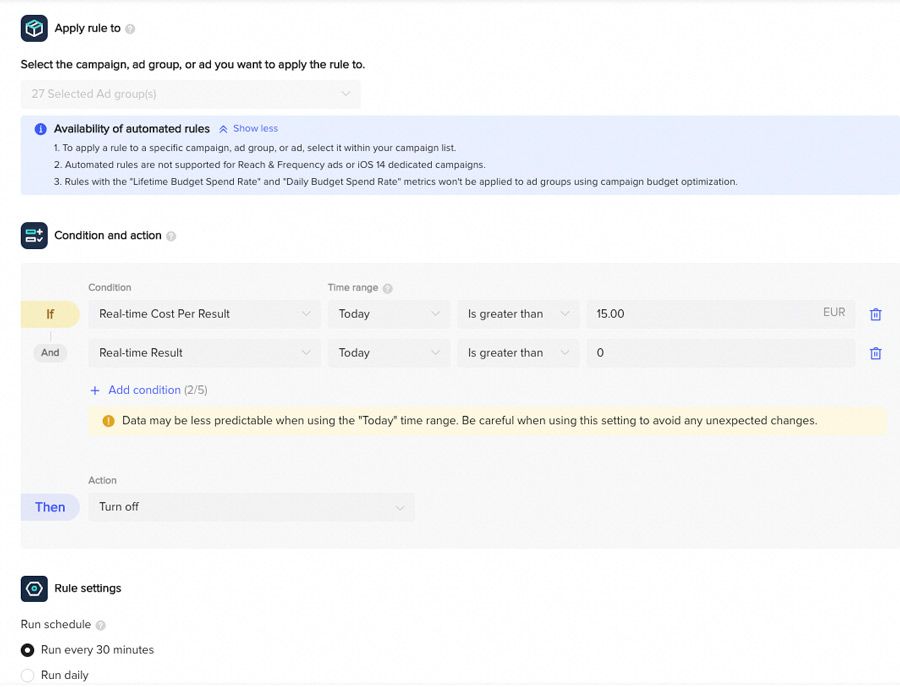Click the Time range help icon
Viewport: 900px width, 687px height.
(x=388, y=288)
